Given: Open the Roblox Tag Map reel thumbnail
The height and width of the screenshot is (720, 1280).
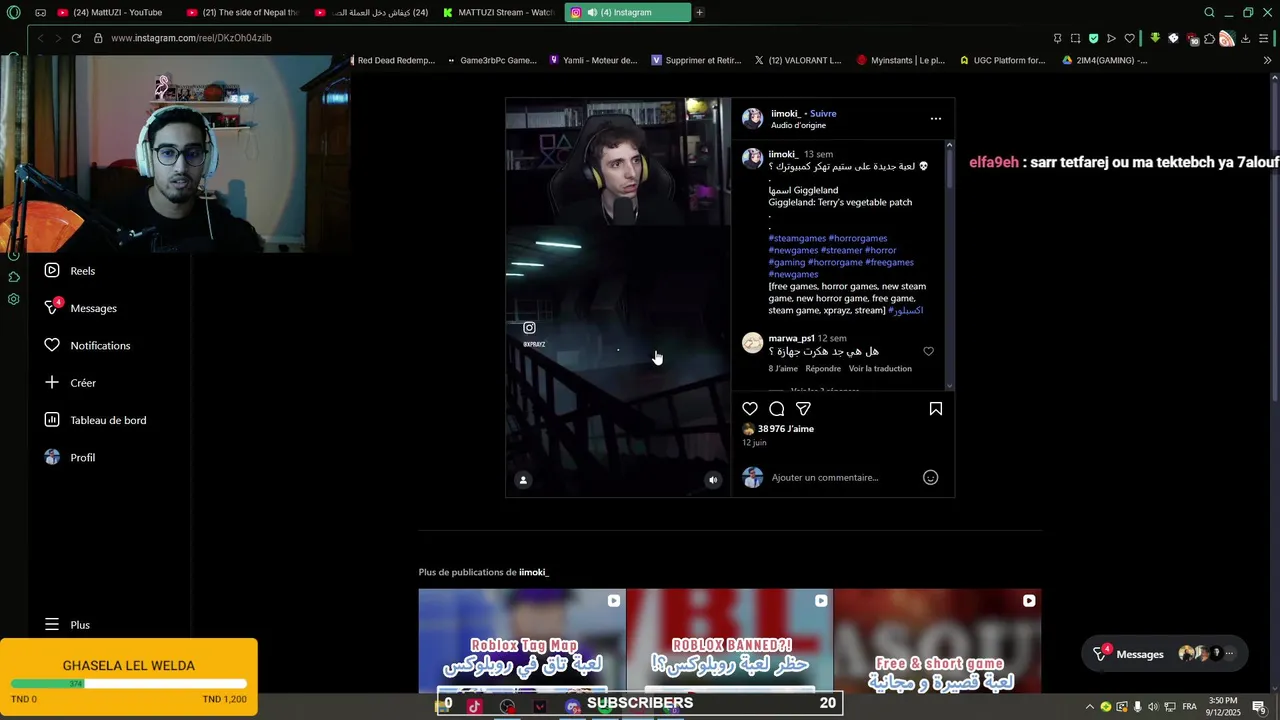Looking at the screenshot, I should (522, 641).
